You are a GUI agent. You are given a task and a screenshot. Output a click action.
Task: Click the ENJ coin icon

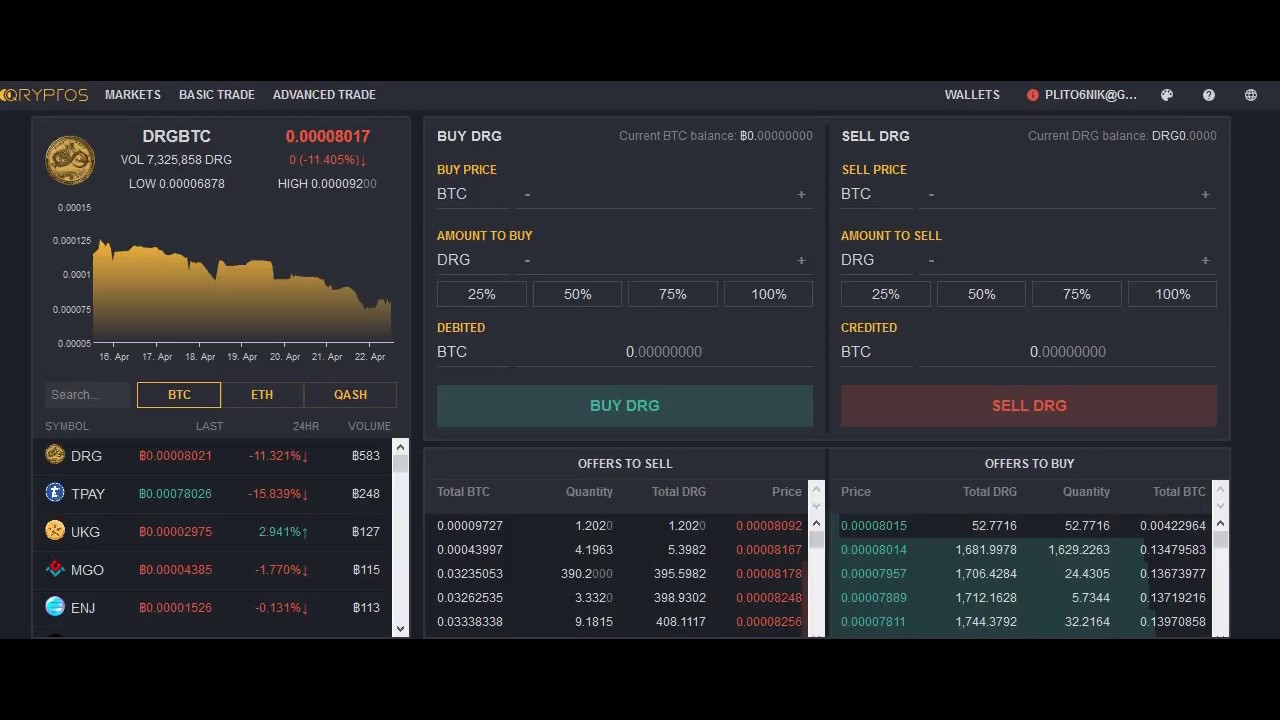[55, 607]
